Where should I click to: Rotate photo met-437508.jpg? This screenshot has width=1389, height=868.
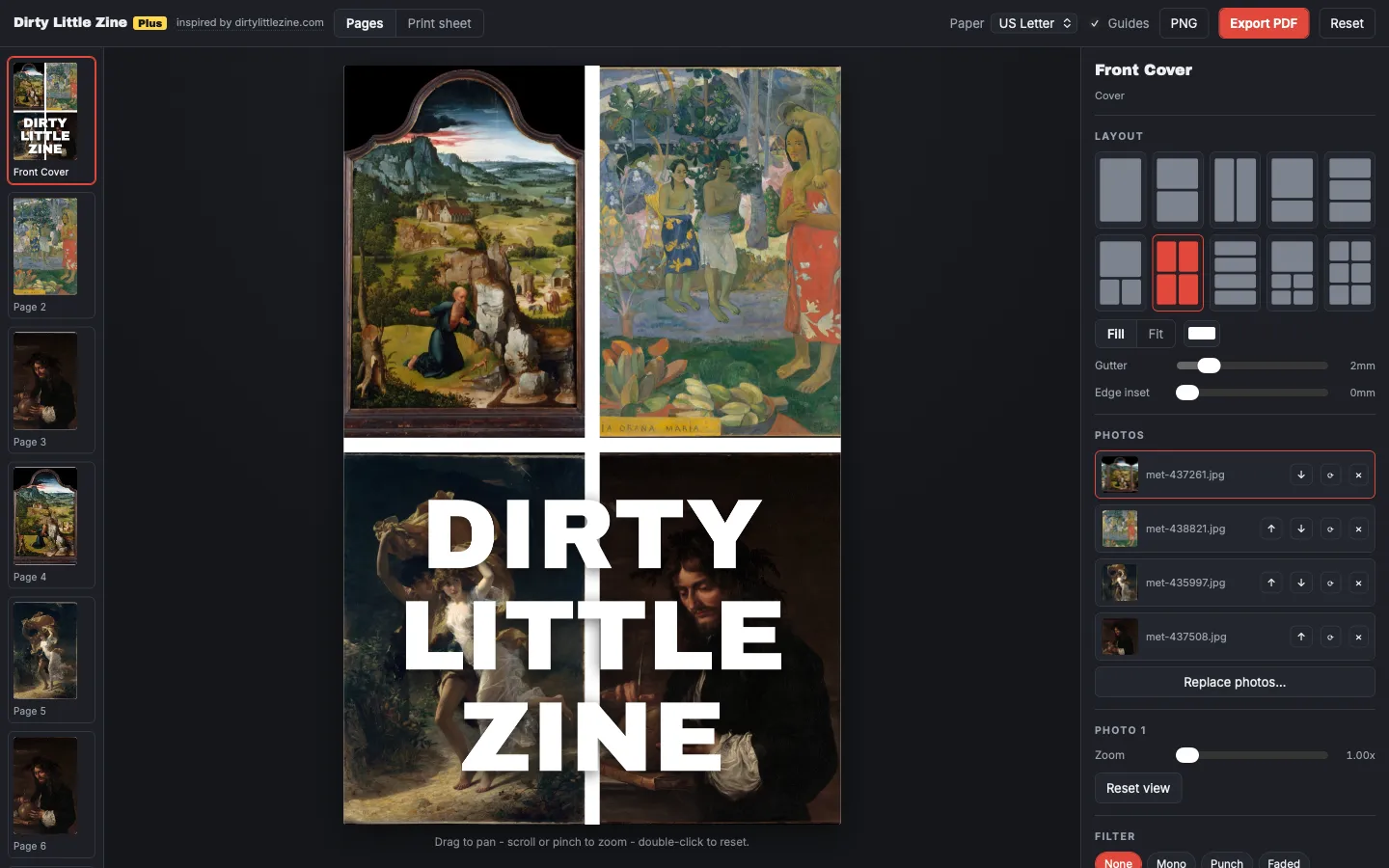pyautogui.click(x=1330, y=637)
